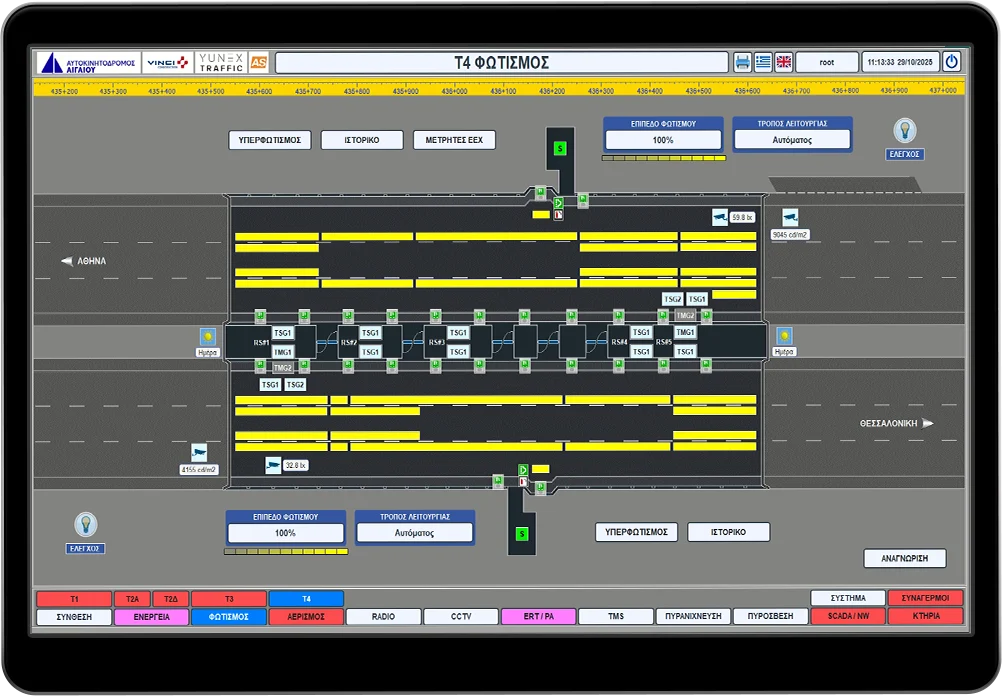Open the bottom ΤΡΟΠΟΣ ΛΕΙΤΟΥΡΓΙΑΣ Αυτόματος selector
This screenshot has height=696, width=1002.
tap(414, 533)
